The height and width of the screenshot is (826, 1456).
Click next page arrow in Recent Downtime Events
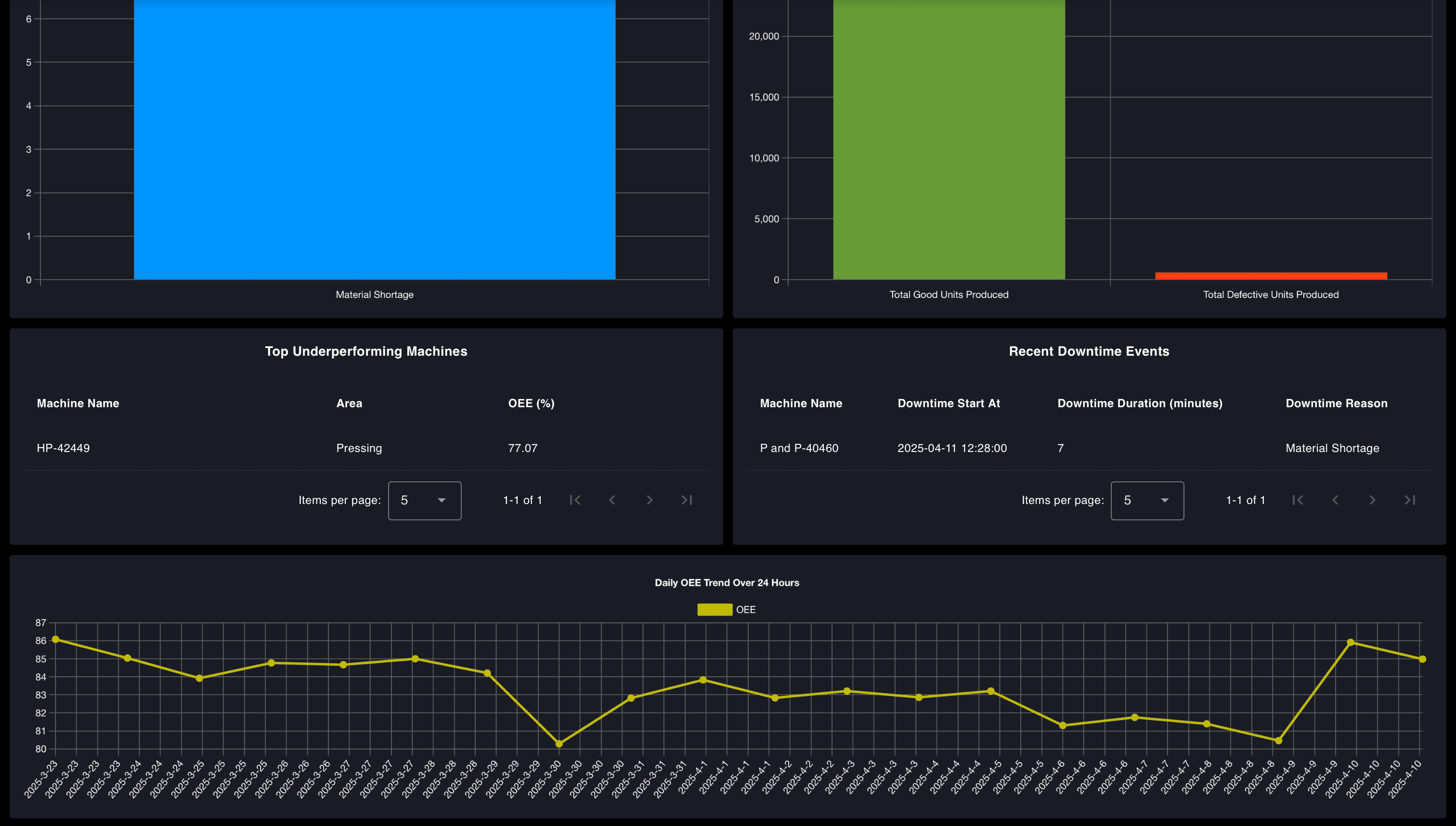point(1373,500)
